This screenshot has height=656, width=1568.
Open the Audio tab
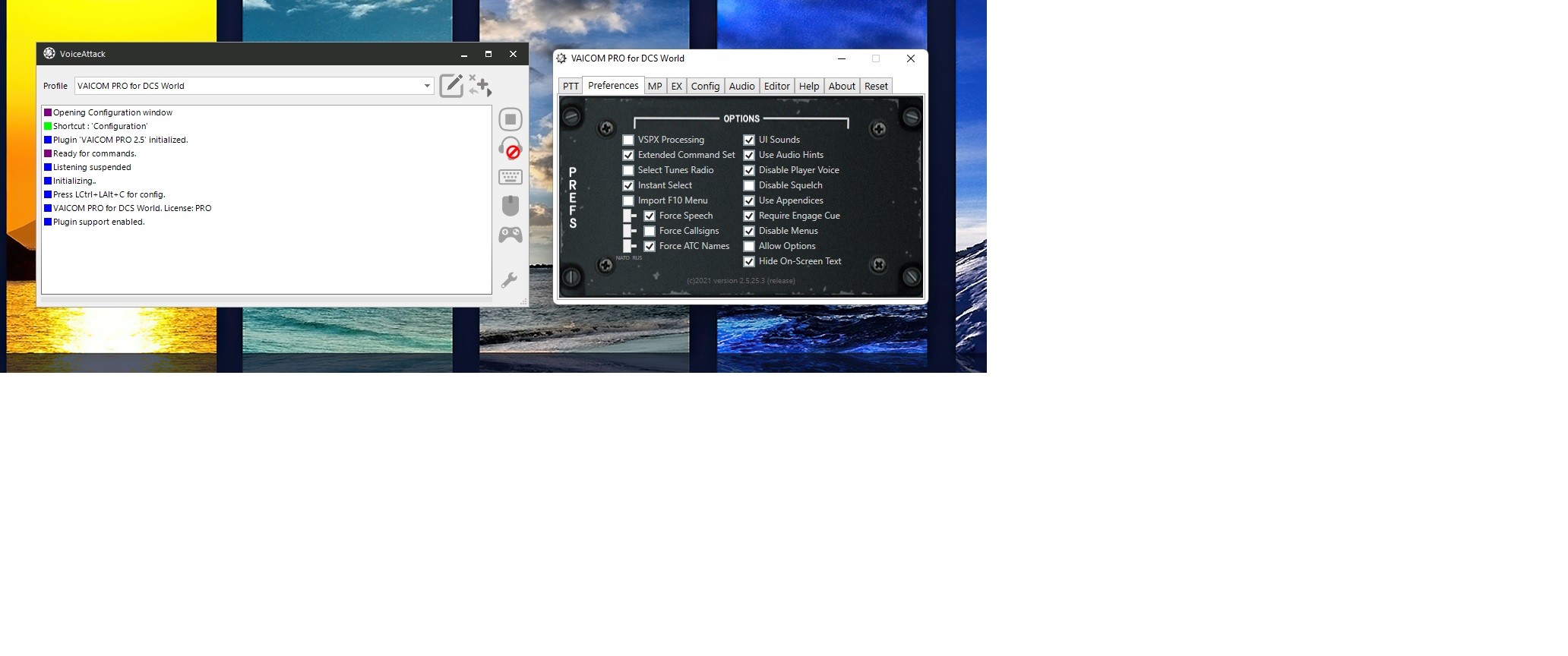pos(741,87)
